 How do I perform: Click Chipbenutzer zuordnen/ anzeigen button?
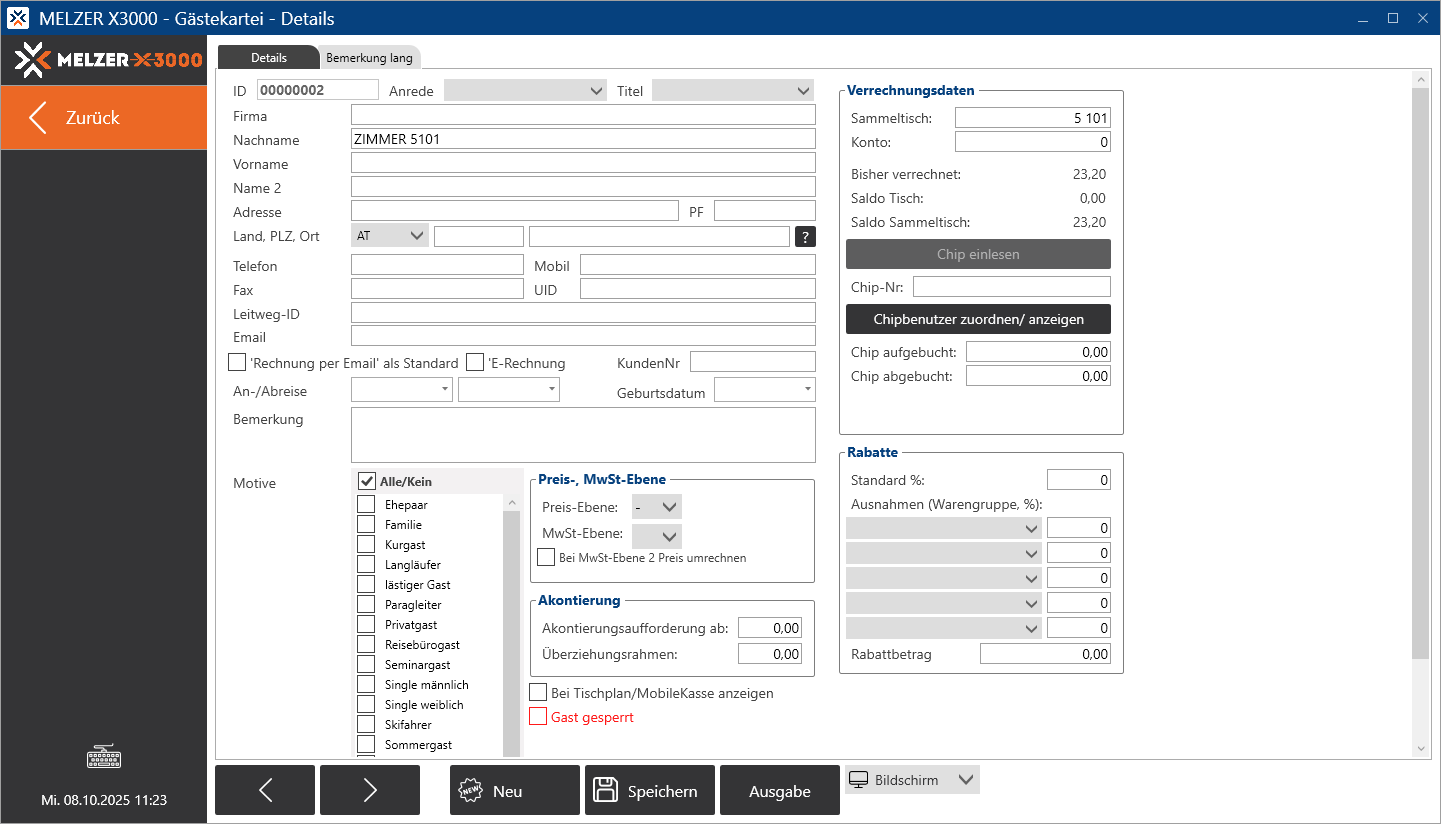979,319
